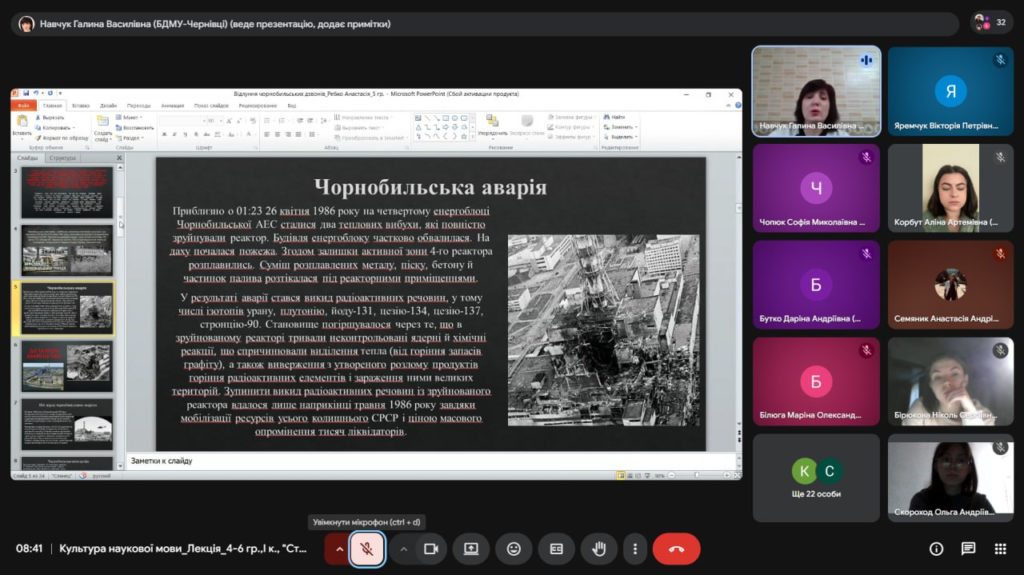
Task: Send a reaction with the emoji button
Action: [514, 549]
